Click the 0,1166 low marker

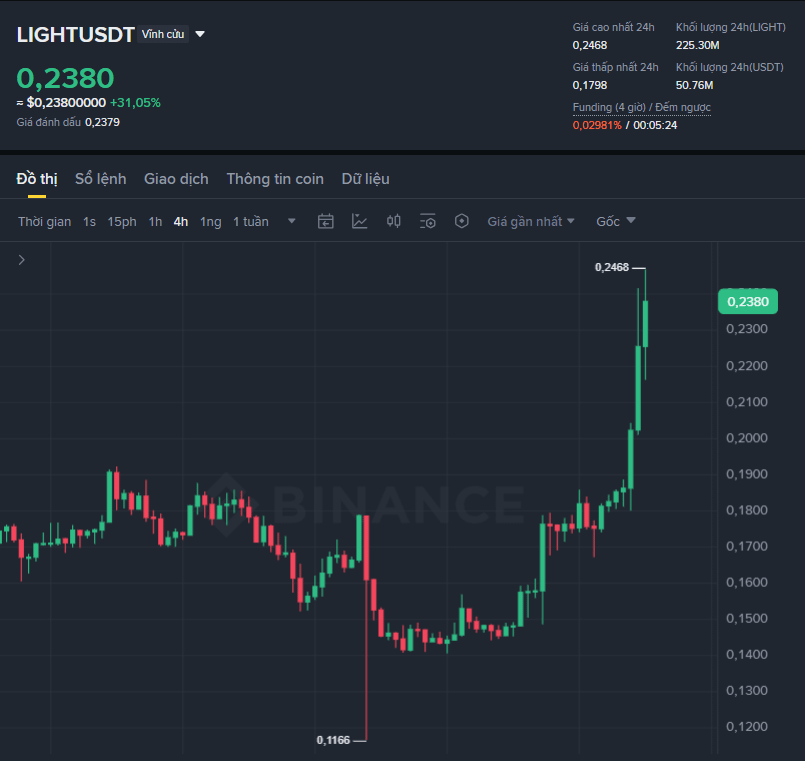click(333, 740)
